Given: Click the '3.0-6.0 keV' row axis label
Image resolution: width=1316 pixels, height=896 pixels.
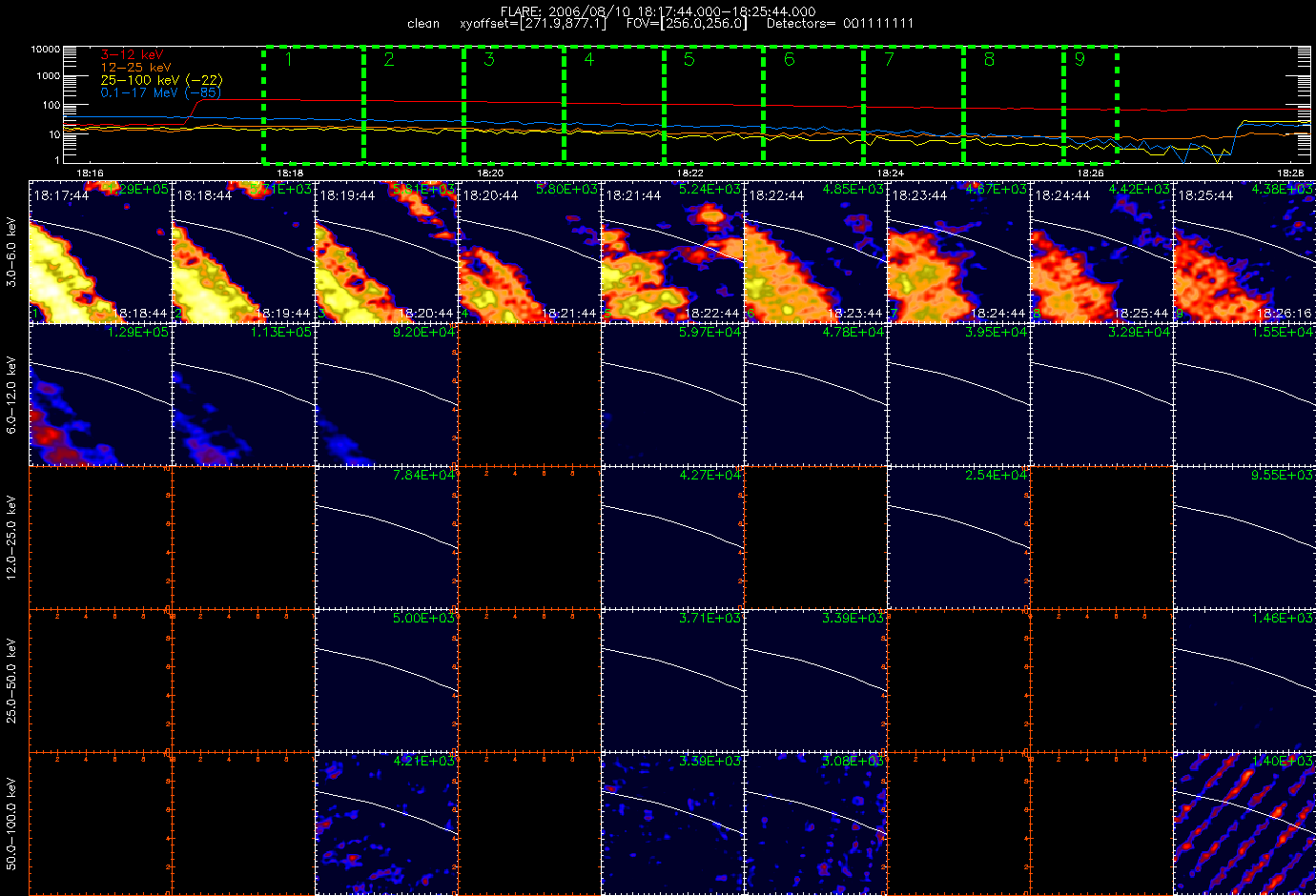Looking at the screenshot, I should pos(11,252).
